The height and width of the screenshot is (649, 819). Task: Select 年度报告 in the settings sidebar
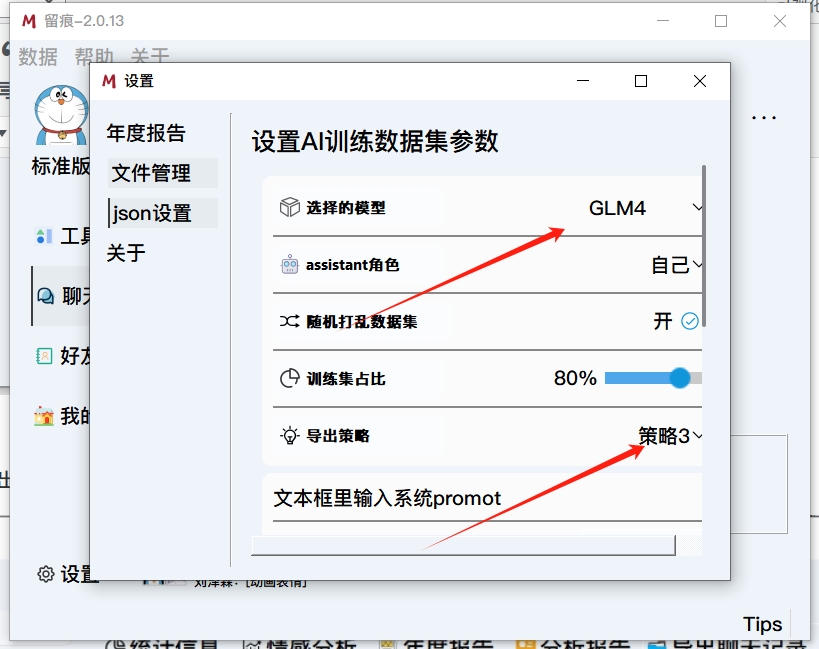click(146, 133)
